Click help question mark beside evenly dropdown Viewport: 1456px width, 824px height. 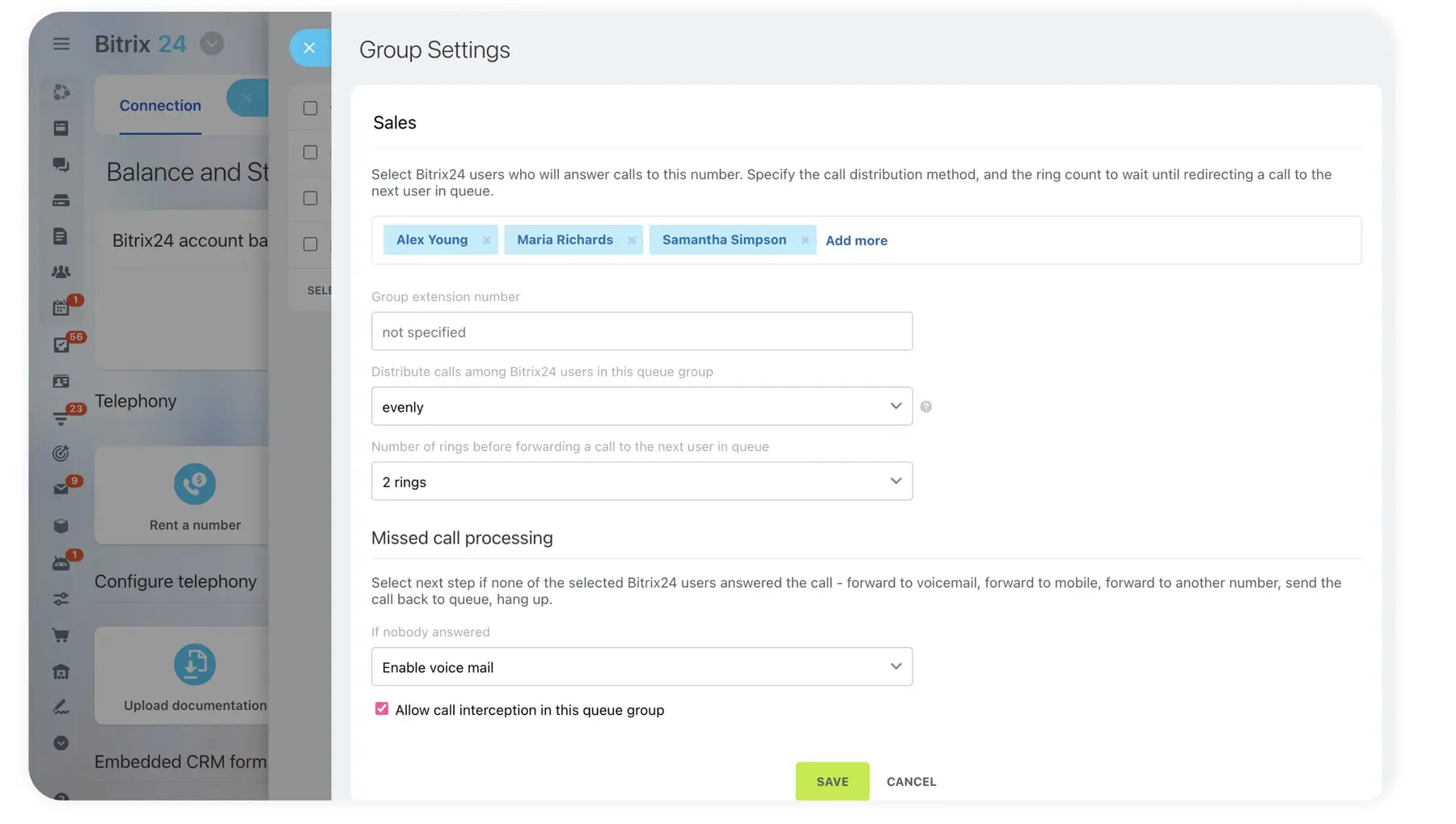tap(926, 407)
